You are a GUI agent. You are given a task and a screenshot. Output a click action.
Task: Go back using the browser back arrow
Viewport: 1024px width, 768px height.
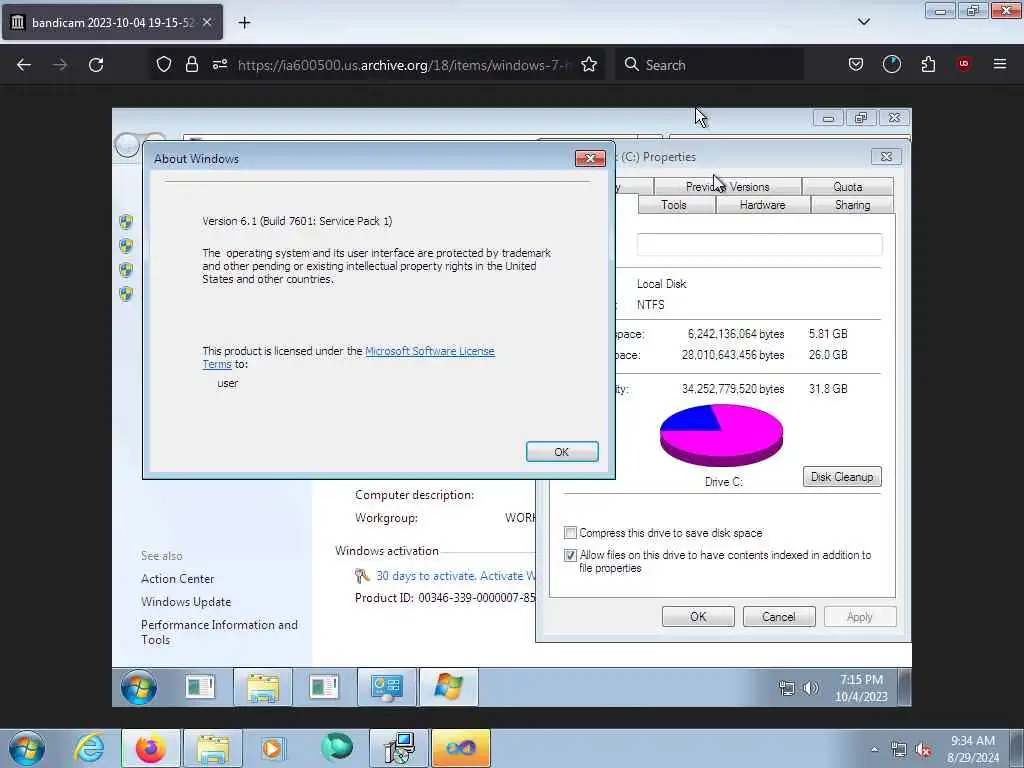pos(24,65)
